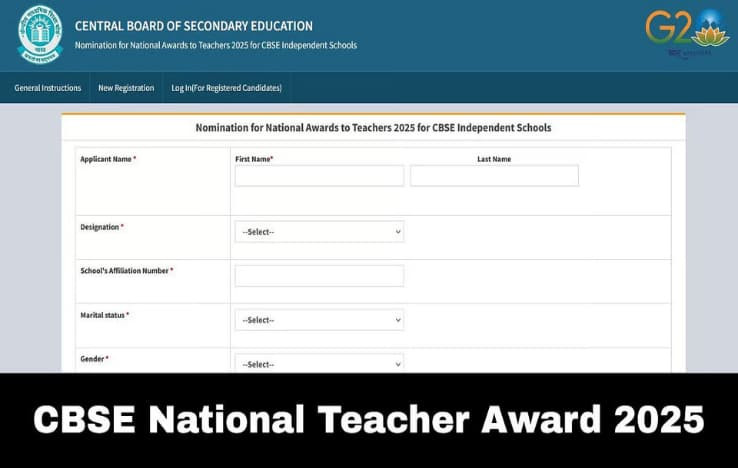Viewport: 738px width, 468px height.
Task: Click header subtitle 'Nomination for National Awards' beside emblem
Action: [x=216, y=45]
